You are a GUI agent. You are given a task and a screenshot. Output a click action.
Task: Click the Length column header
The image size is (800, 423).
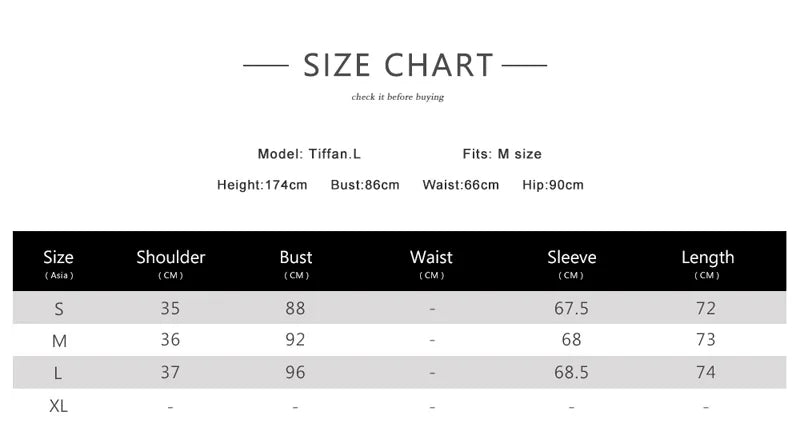pos(707,258)
